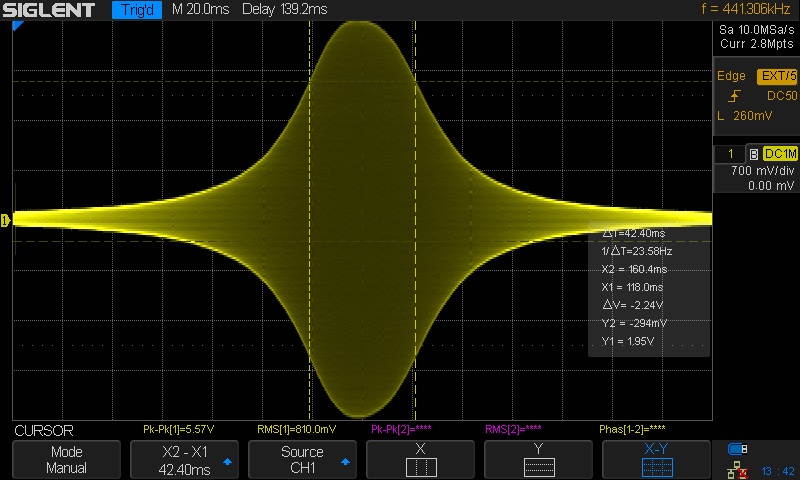Click the EXT/5 trigger source badge
Screen dimensions: 800x480
pyautogui.click(x=778, y=76)
